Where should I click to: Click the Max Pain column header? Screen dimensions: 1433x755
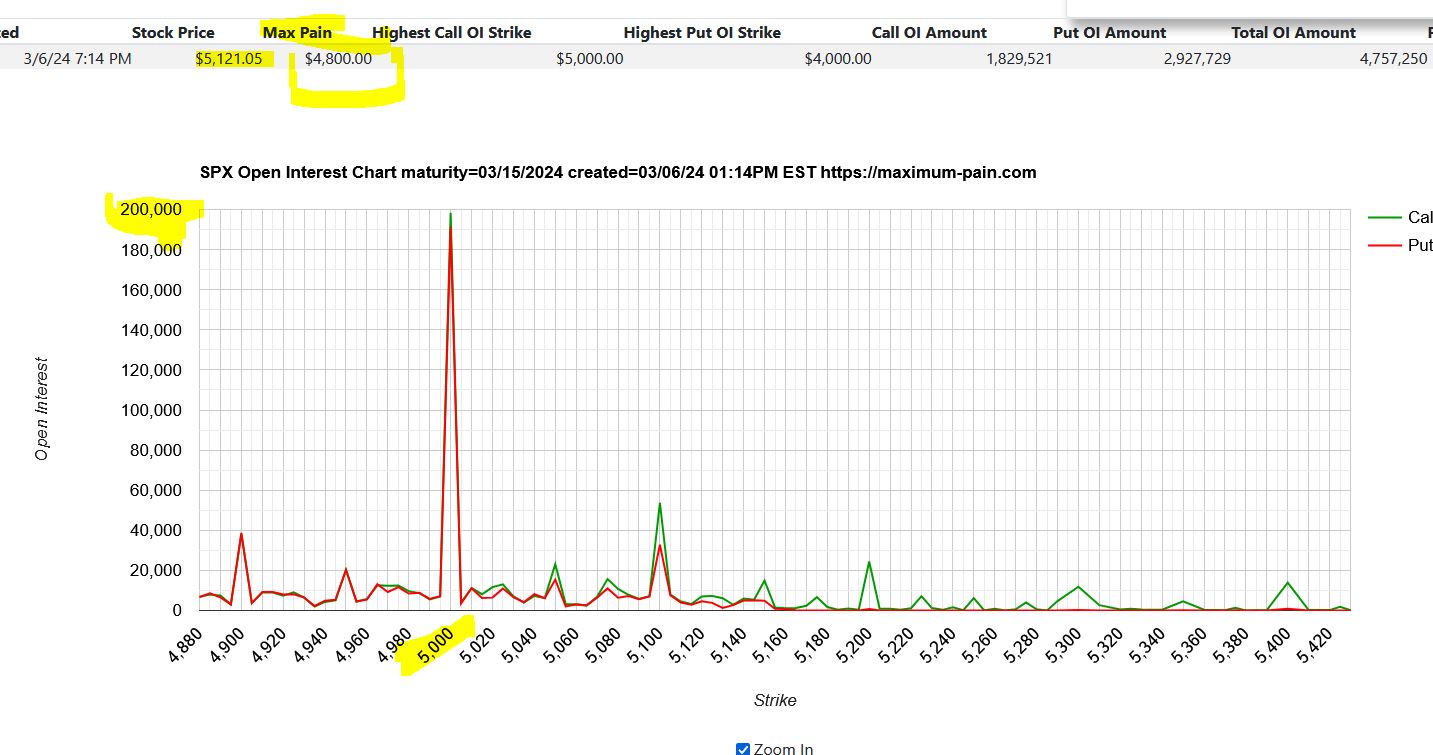297,32
